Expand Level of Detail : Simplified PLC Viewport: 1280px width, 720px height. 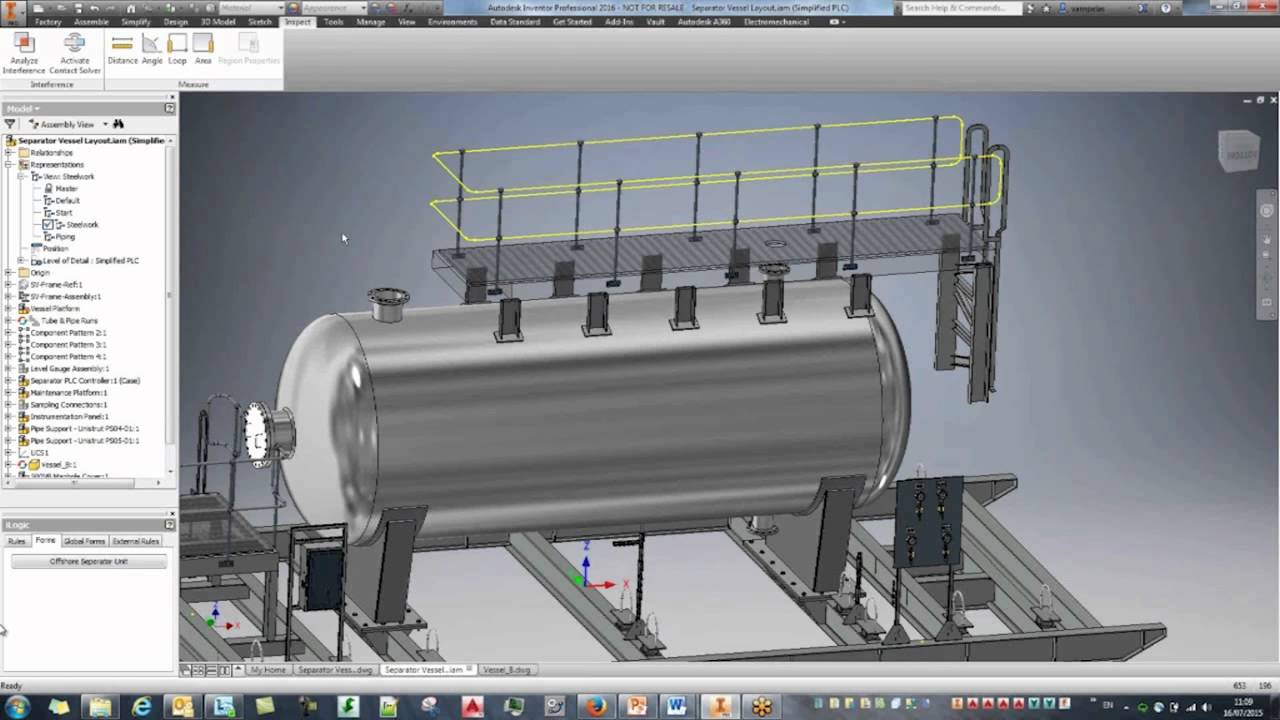tap(21, 261)
